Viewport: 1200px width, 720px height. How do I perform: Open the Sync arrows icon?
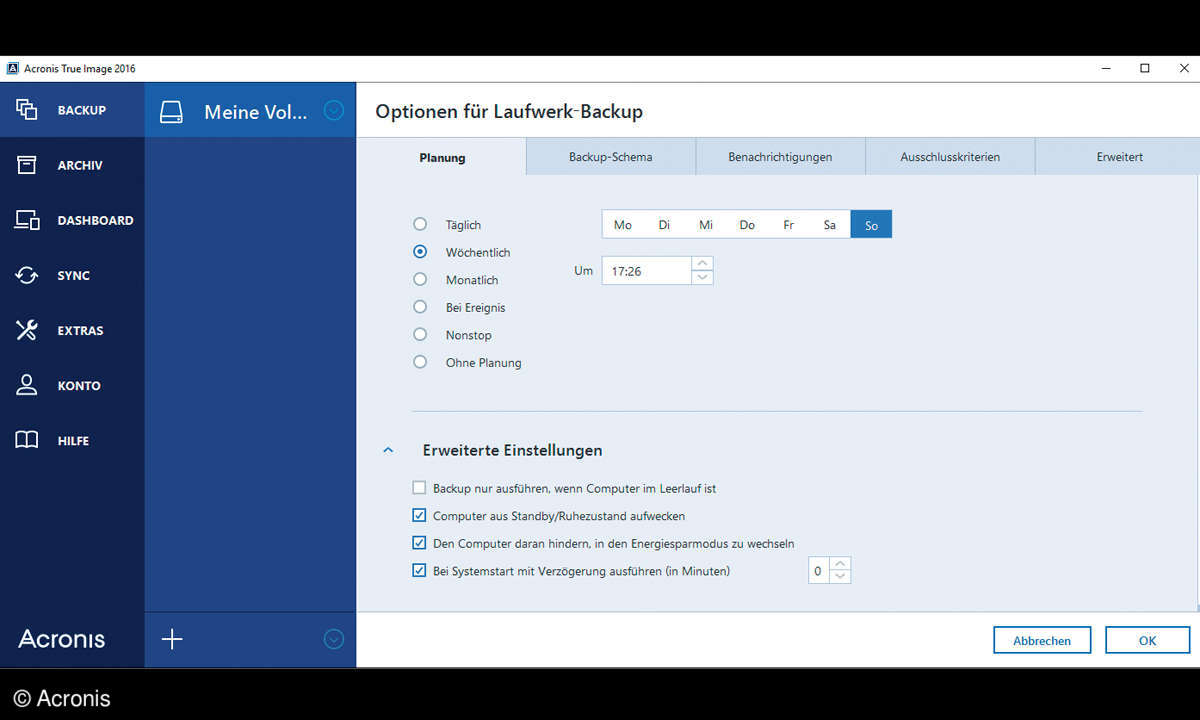point(27,275)
